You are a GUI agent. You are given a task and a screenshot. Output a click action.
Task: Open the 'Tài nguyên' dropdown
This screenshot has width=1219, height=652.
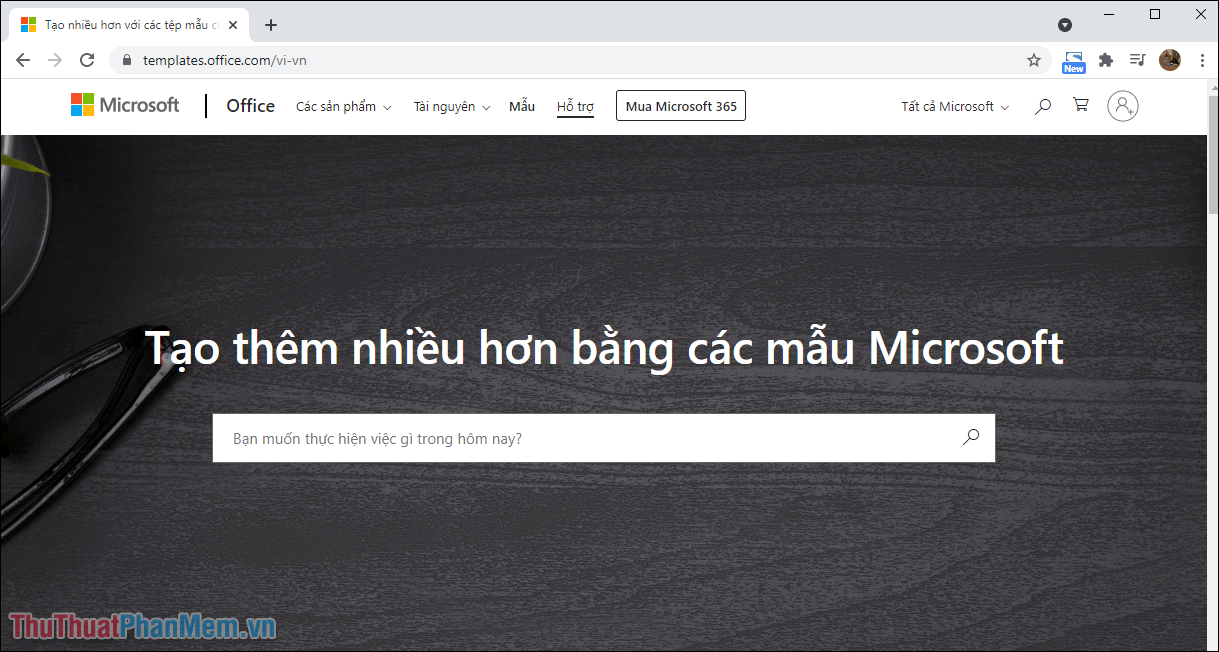click(x=451, y=105)
